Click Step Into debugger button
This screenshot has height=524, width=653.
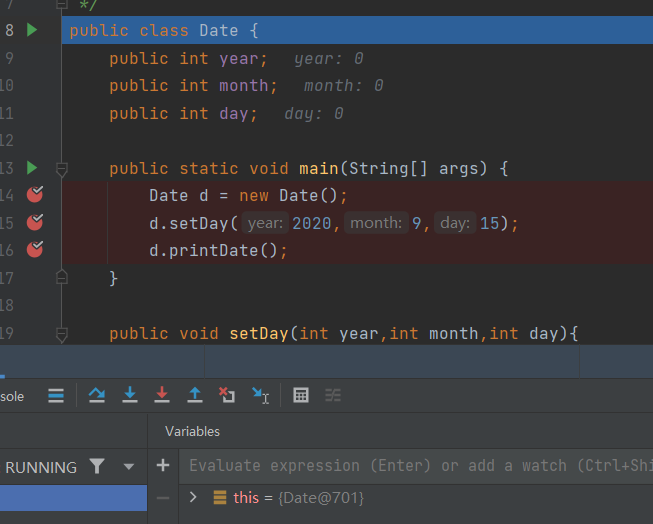tap(130, 395)
